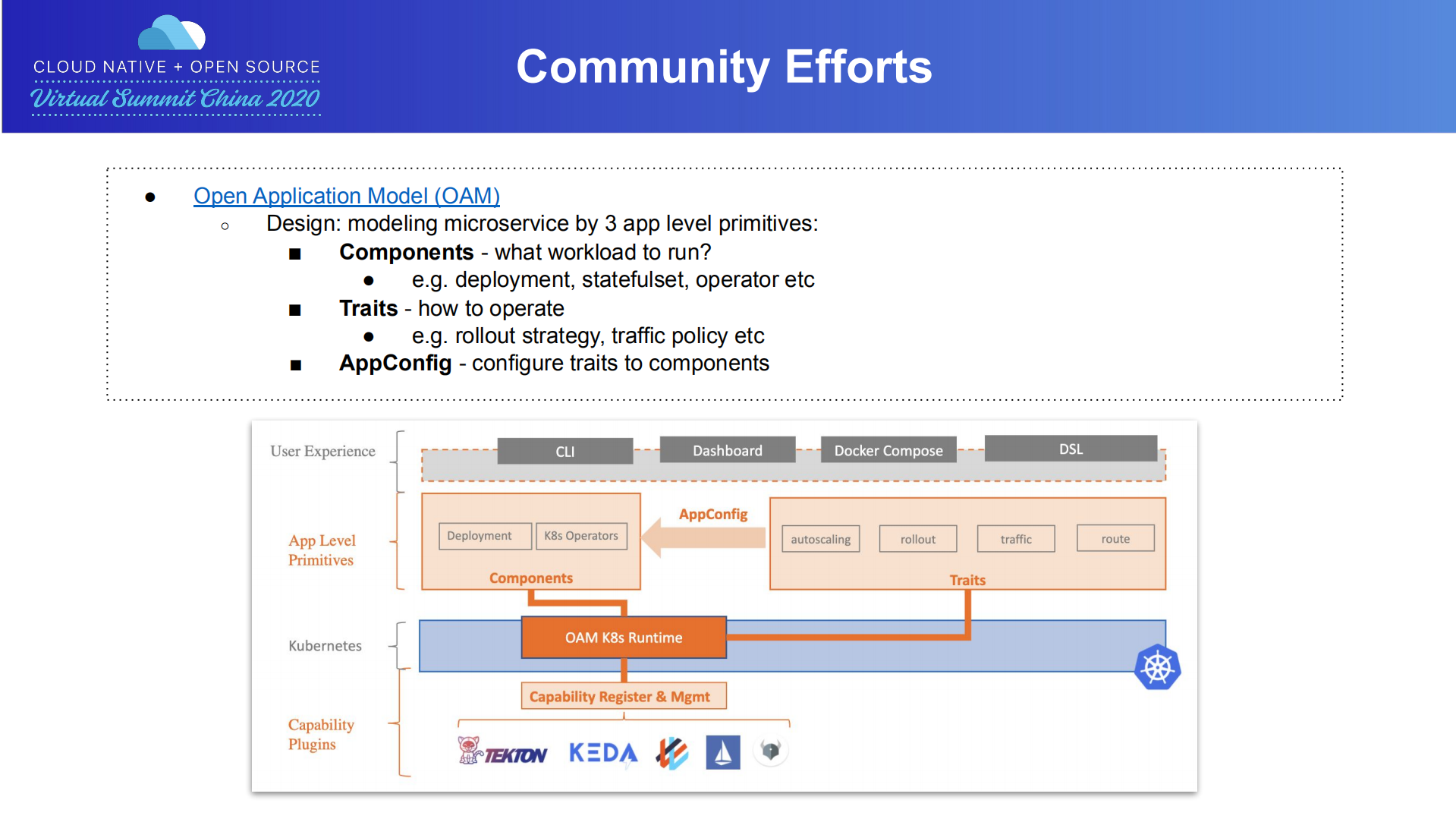
Task: Select the CLI box
Action: [565, 452]
